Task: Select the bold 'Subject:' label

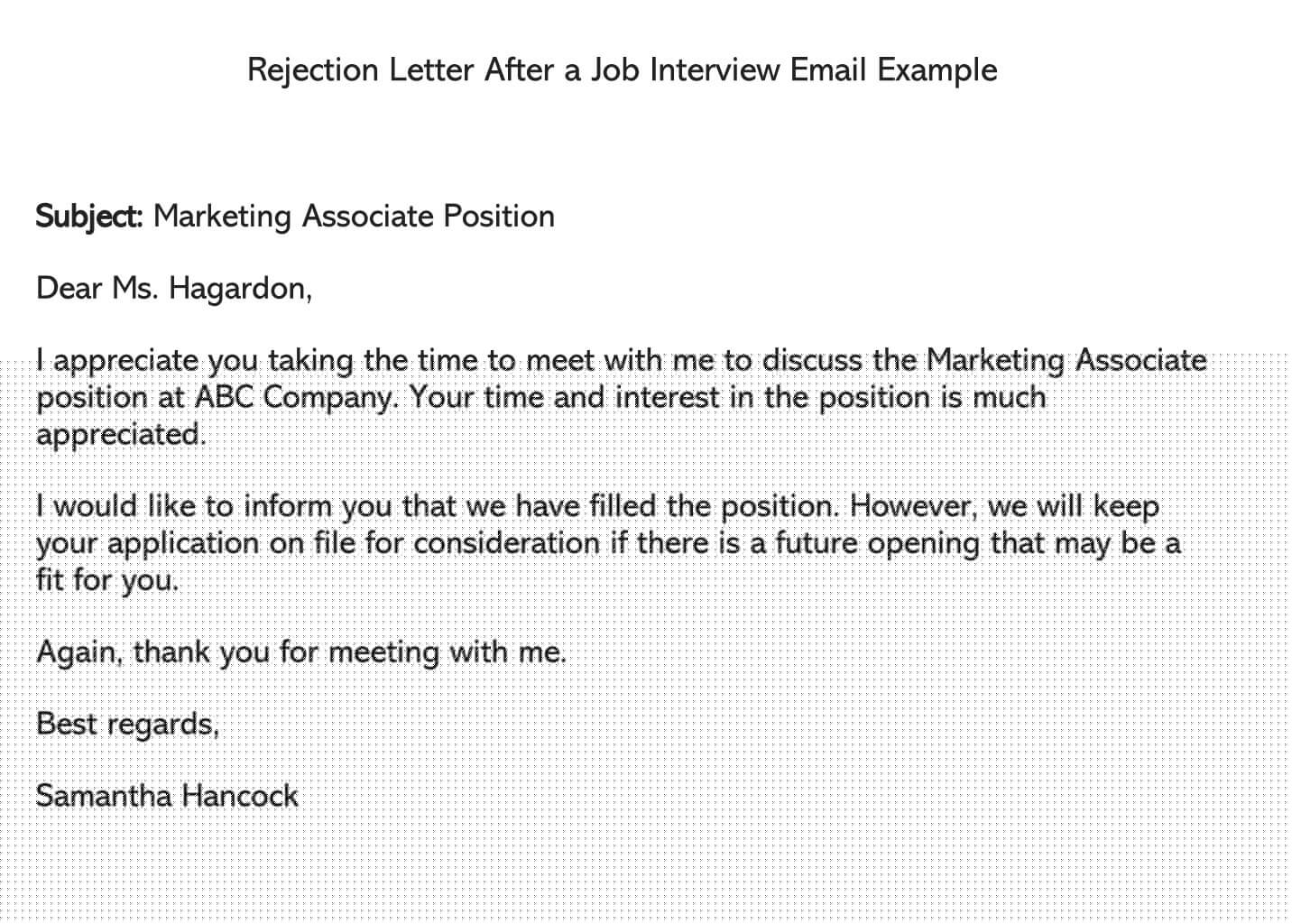Action: click(x=89, y=217)
